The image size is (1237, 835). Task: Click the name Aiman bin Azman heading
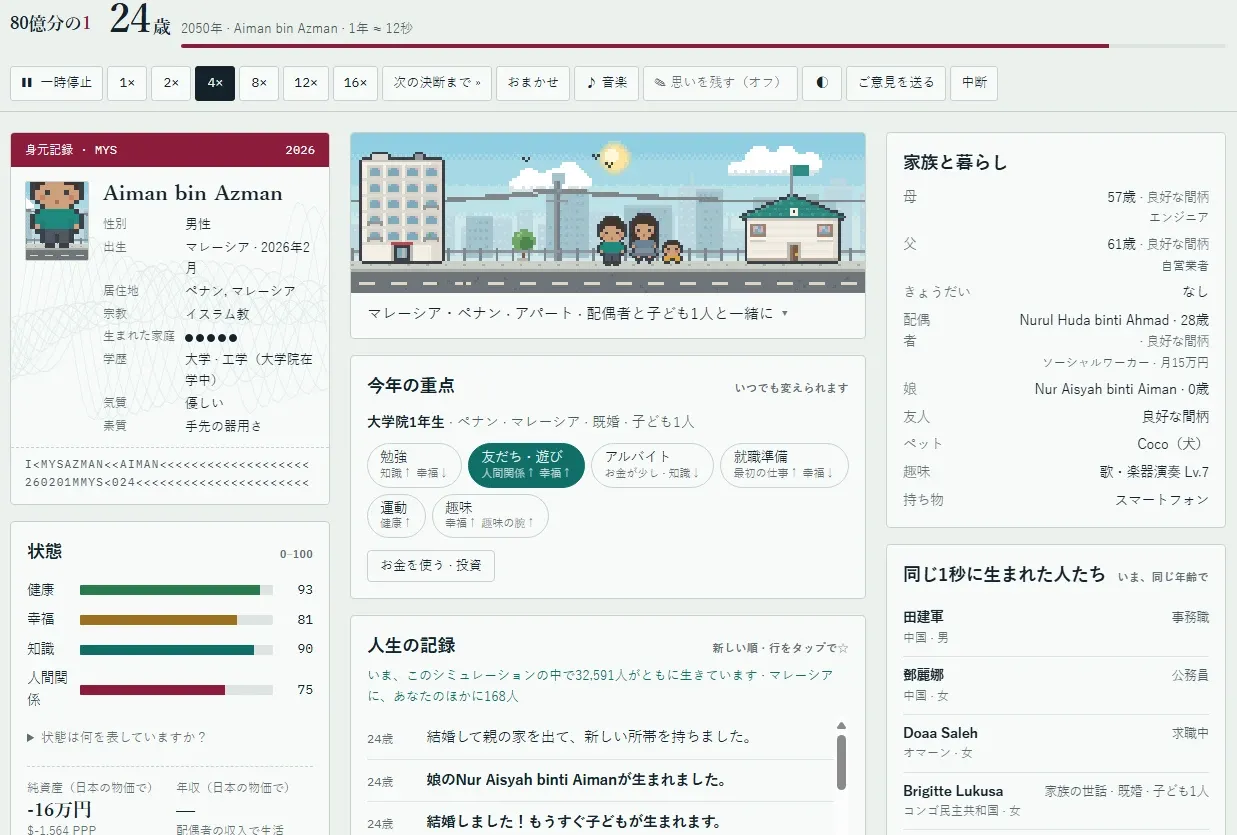193,193
